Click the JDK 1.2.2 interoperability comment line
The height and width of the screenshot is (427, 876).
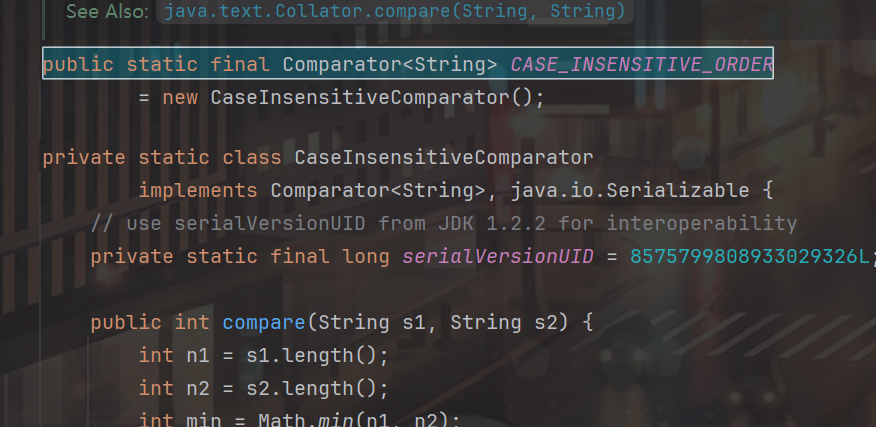443,223
